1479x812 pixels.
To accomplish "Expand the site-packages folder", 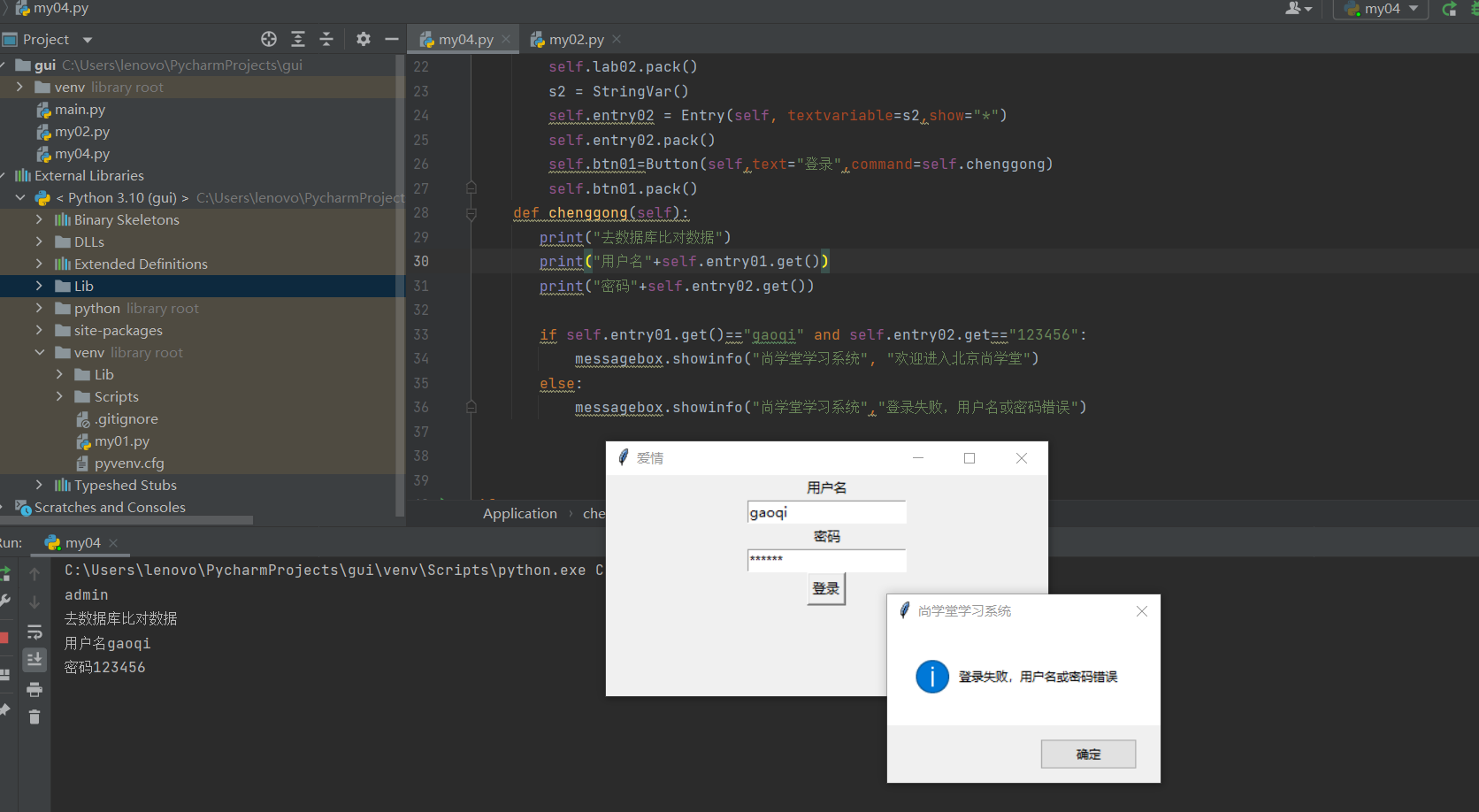I will click(x=39, y=330).
